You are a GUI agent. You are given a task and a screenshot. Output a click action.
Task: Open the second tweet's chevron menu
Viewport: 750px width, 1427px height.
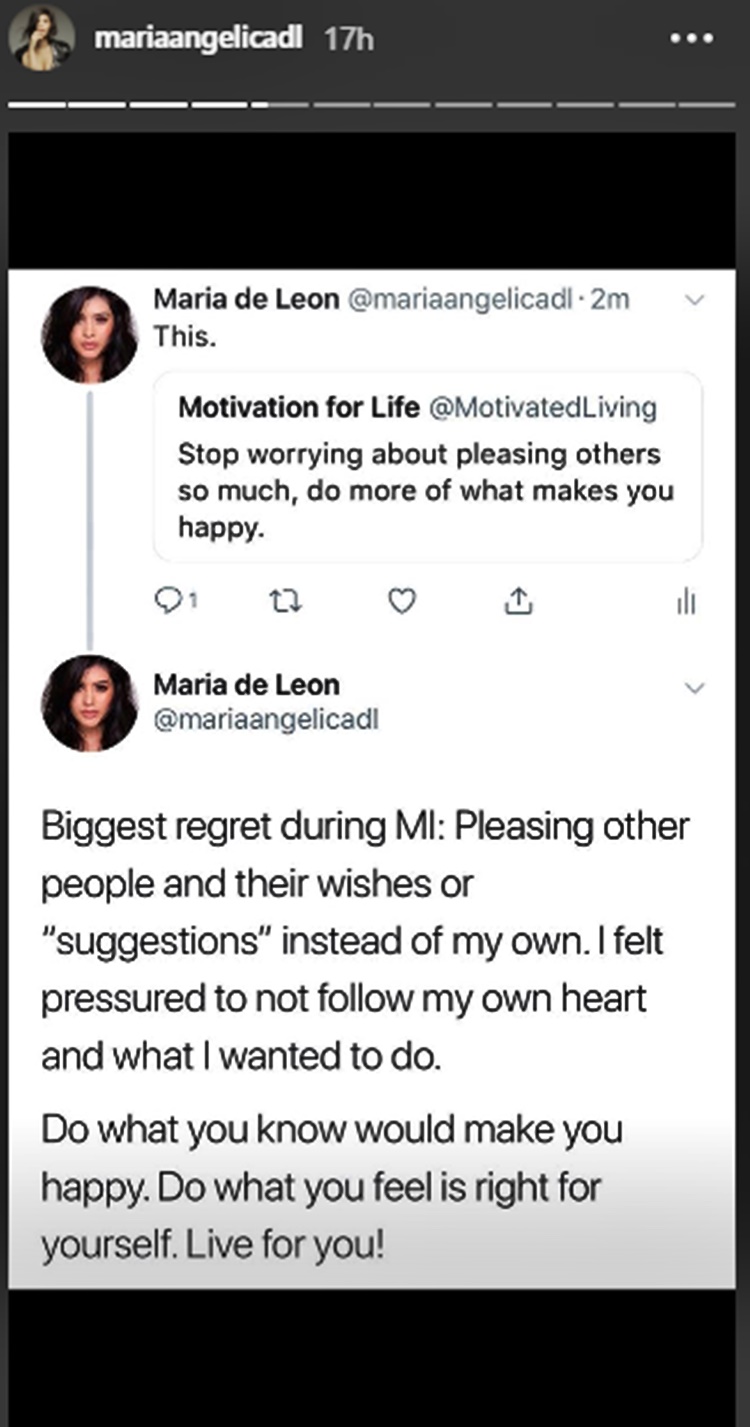click(697, 687)
